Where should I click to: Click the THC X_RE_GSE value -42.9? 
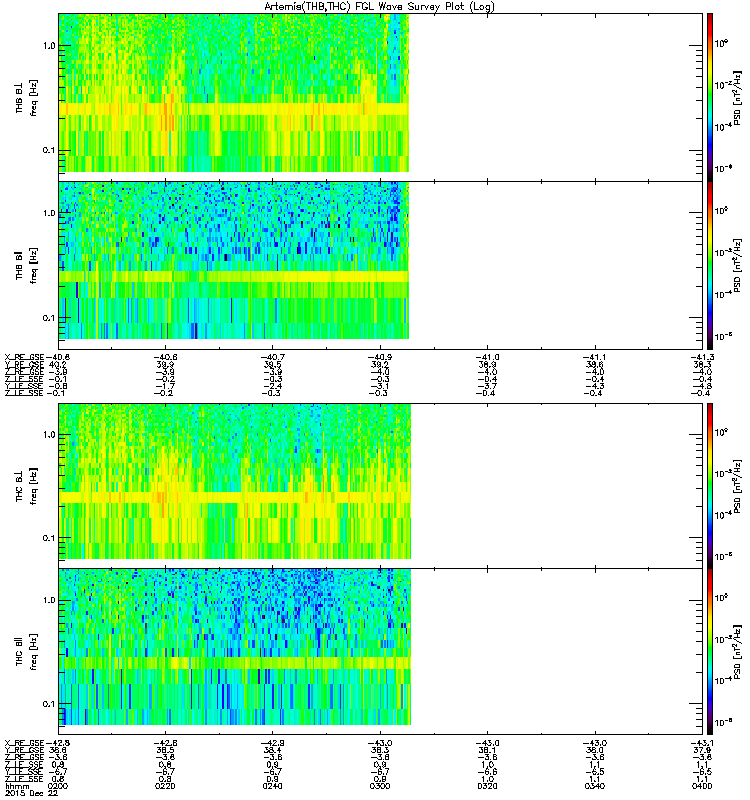click(x=272, y=743)
